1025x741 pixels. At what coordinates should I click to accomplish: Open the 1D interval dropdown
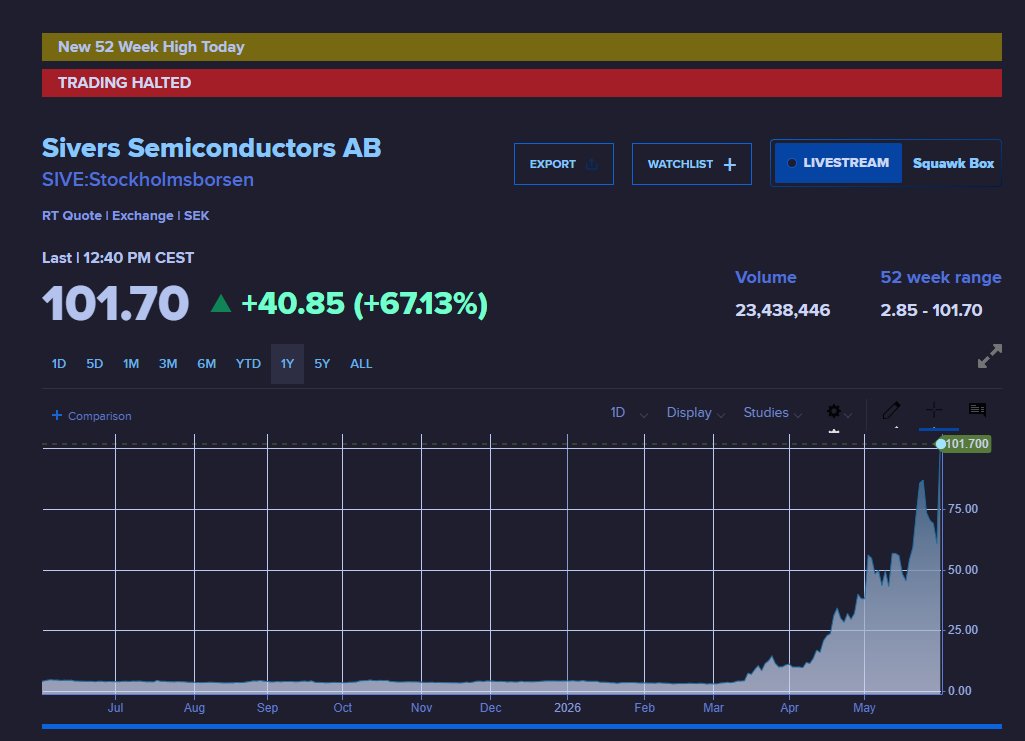(628, 413)
